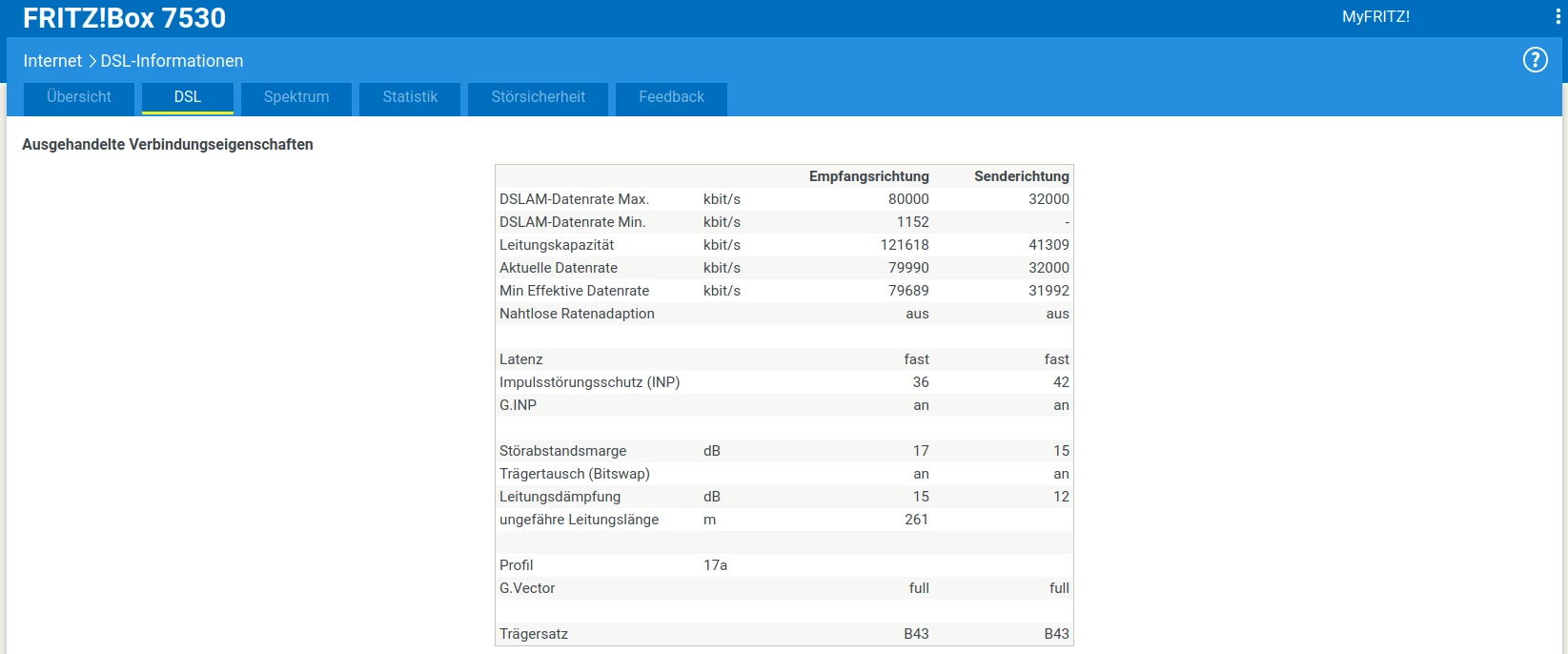Click the receive capacity value 121618

click(x=905, y=245)
